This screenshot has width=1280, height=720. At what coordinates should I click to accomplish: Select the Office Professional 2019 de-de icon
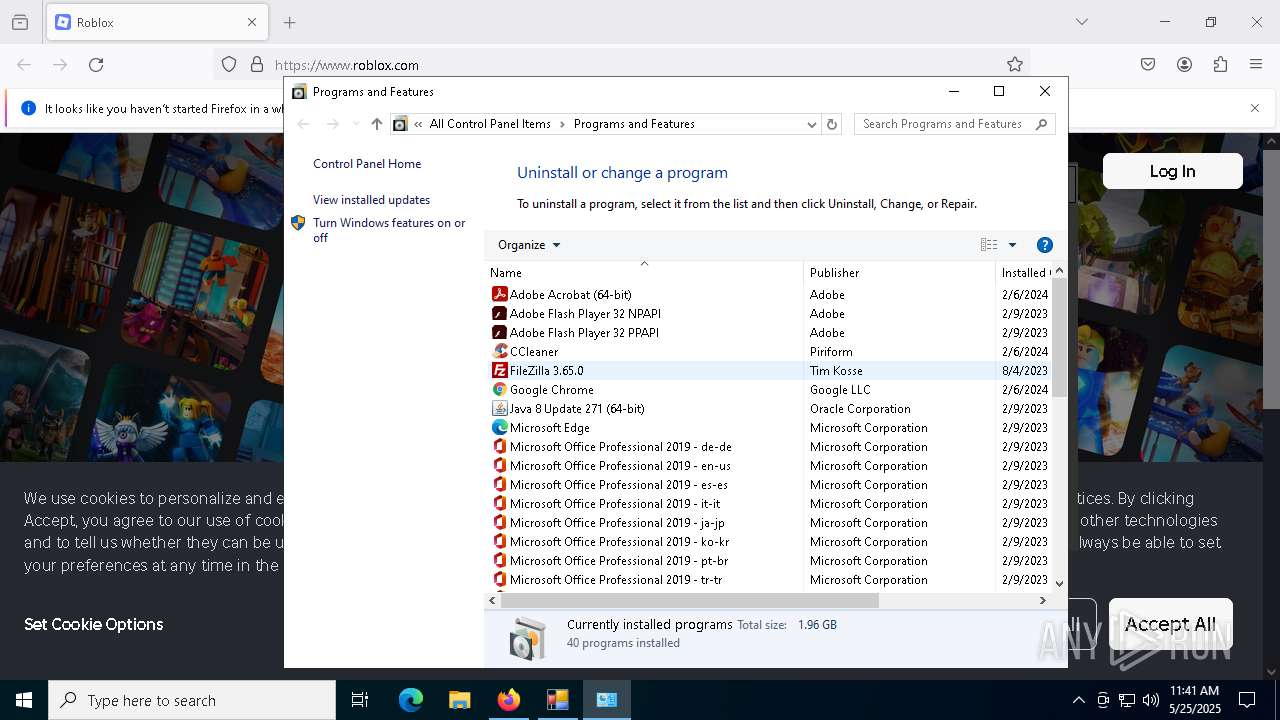click(500, 446)
